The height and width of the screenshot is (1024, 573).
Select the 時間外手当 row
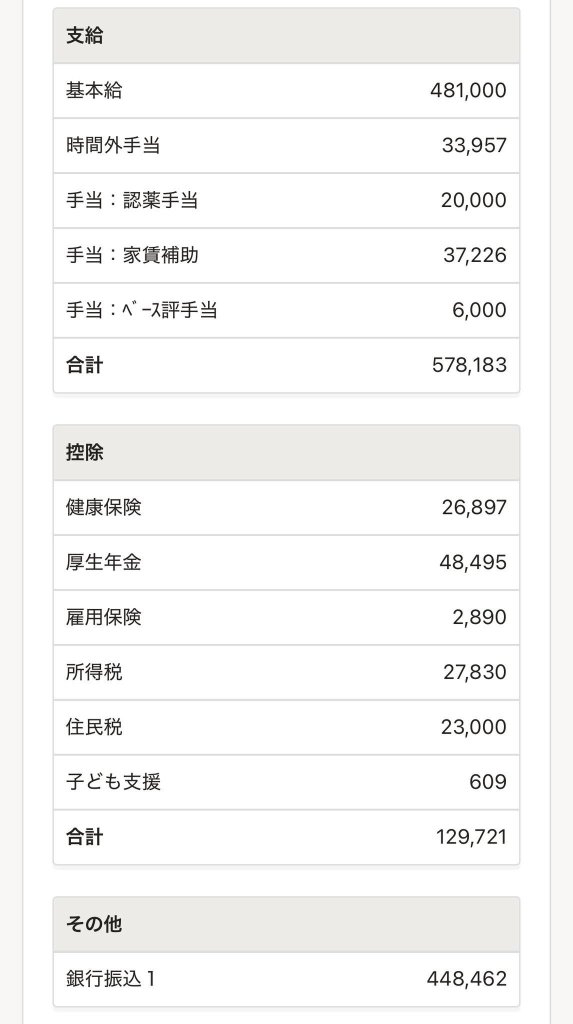point(286,146)
